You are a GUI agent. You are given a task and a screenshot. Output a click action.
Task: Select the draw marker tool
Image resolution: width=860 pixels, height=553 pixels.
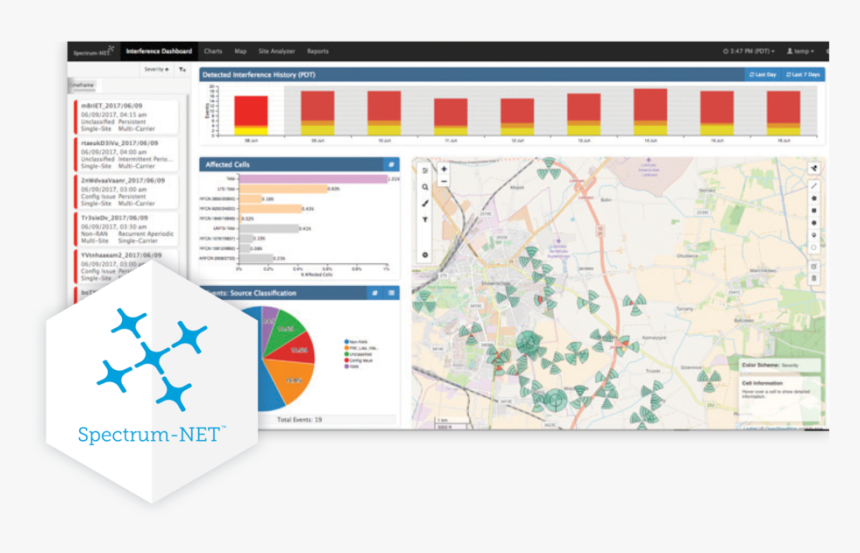[x=814, y=235]
